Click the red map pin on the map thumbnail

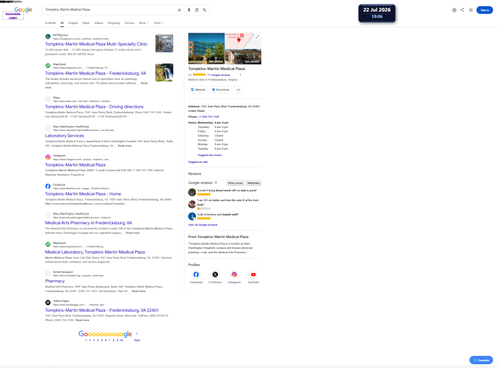pos(239,40)
